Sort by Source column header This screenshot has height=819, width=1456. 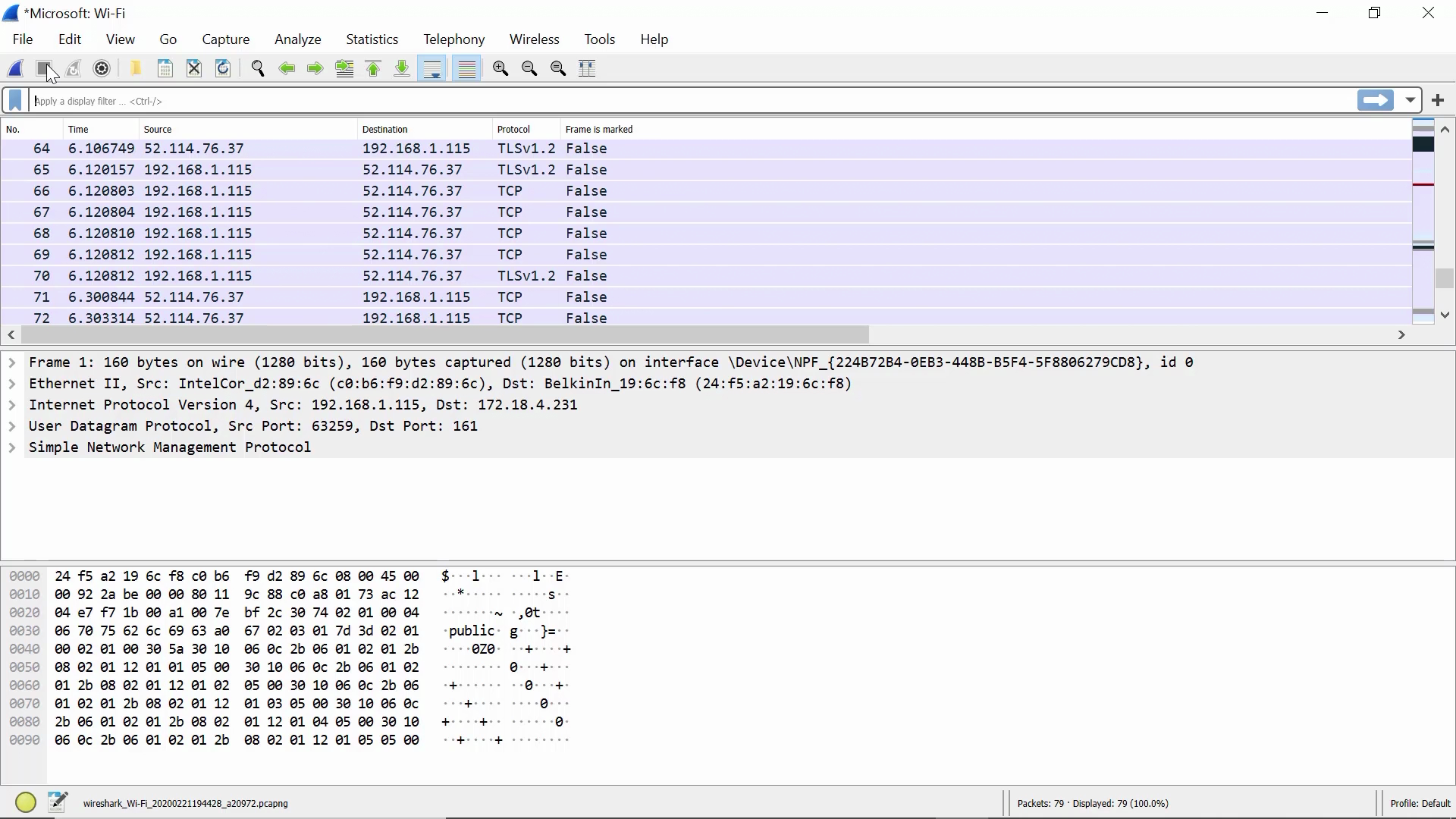tap(248, 130)
